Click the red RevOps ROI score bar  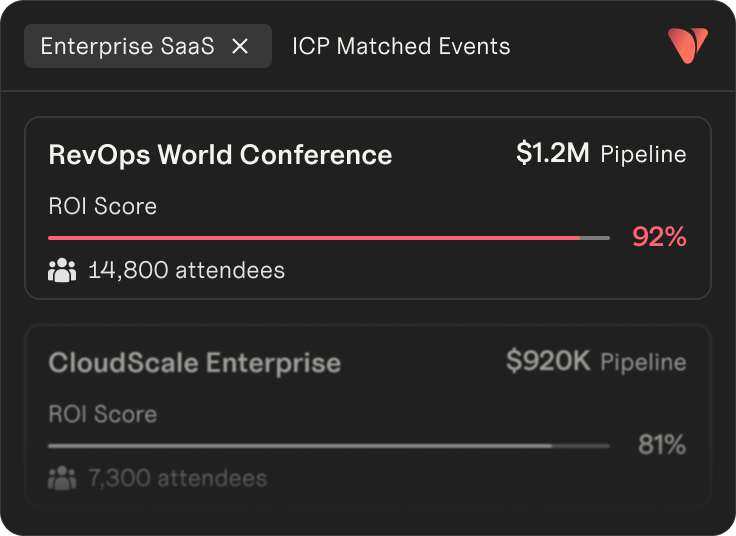click(x=315, y=238)
